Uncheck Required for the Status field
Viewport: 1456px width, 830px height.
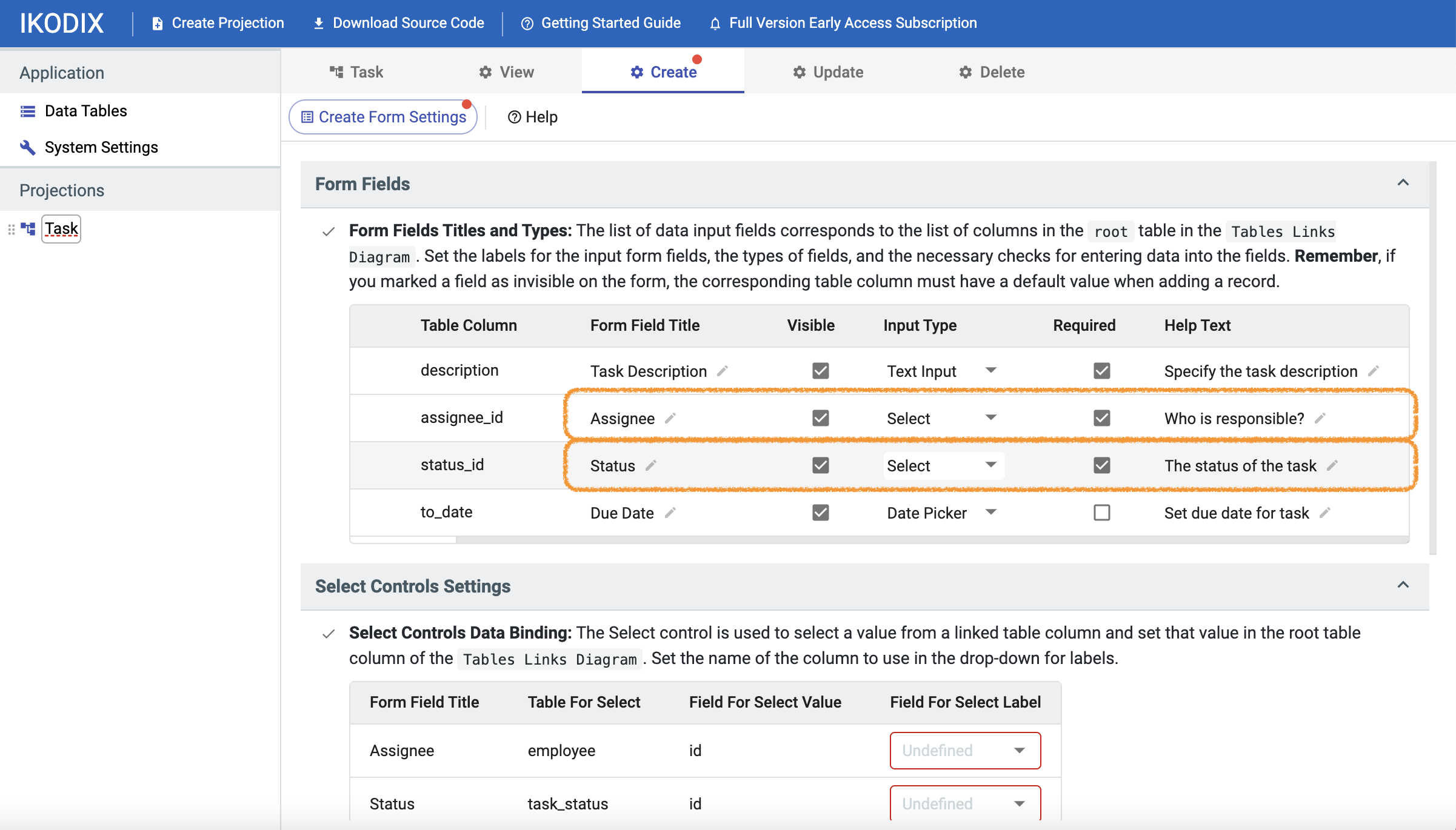1101,465
